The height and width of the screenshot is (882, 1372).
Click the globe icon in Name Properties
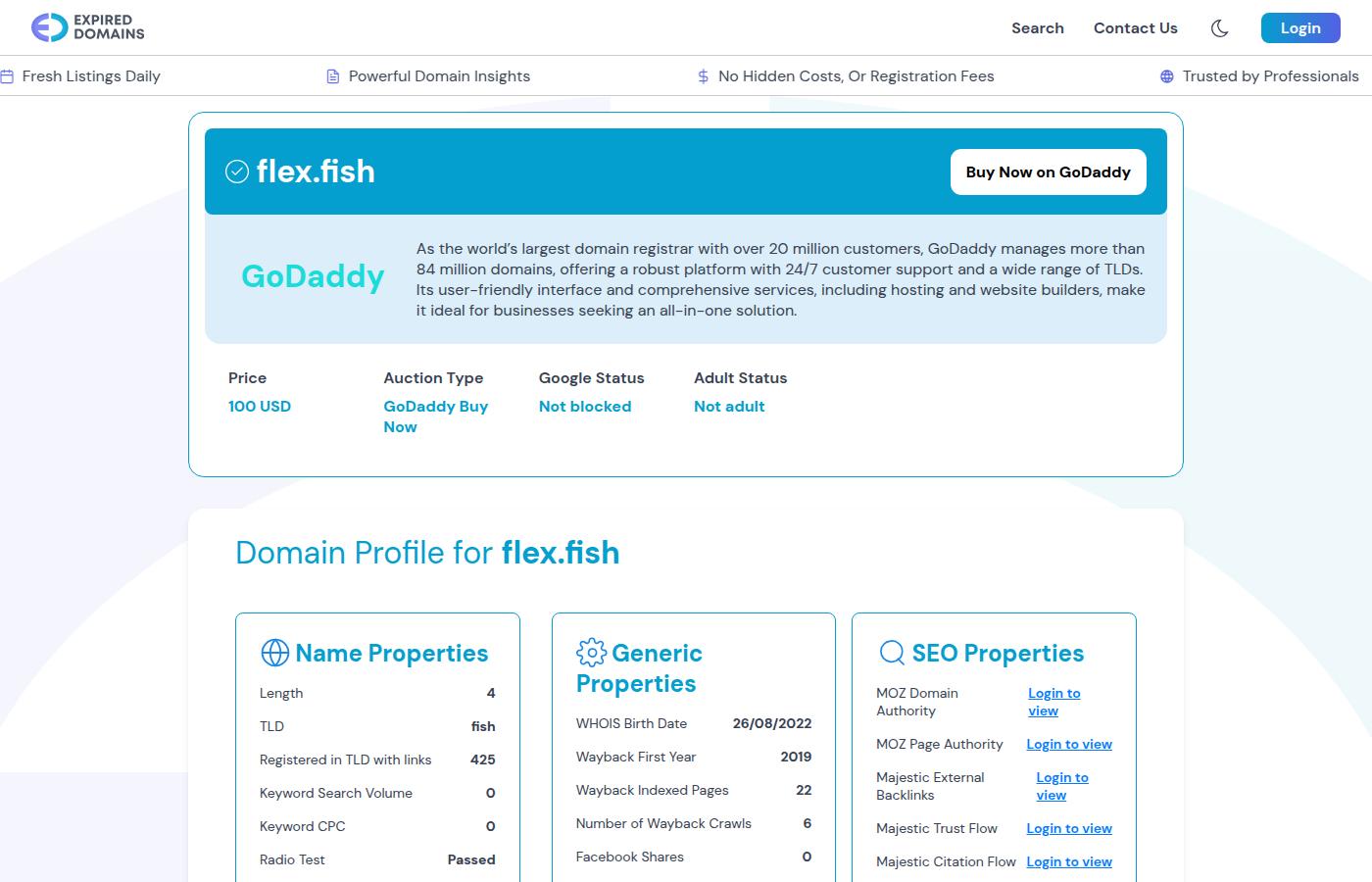[274, 653]
